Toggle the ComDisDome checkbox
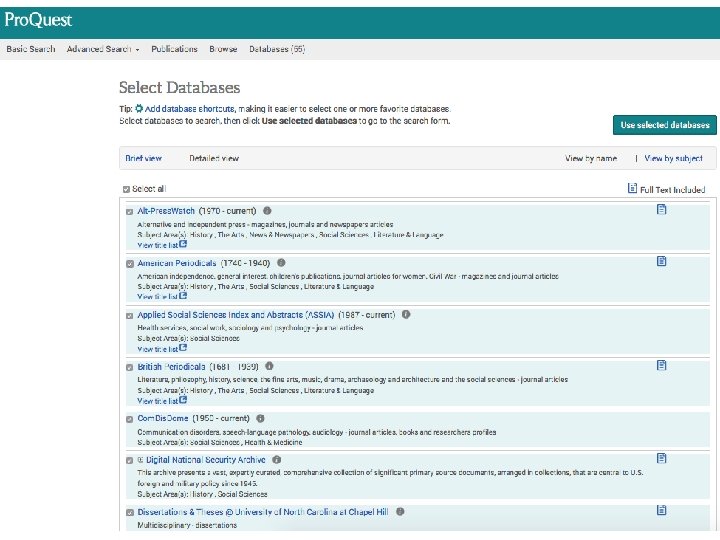Screen dimensions: 720x540 (x=129, y=419)
